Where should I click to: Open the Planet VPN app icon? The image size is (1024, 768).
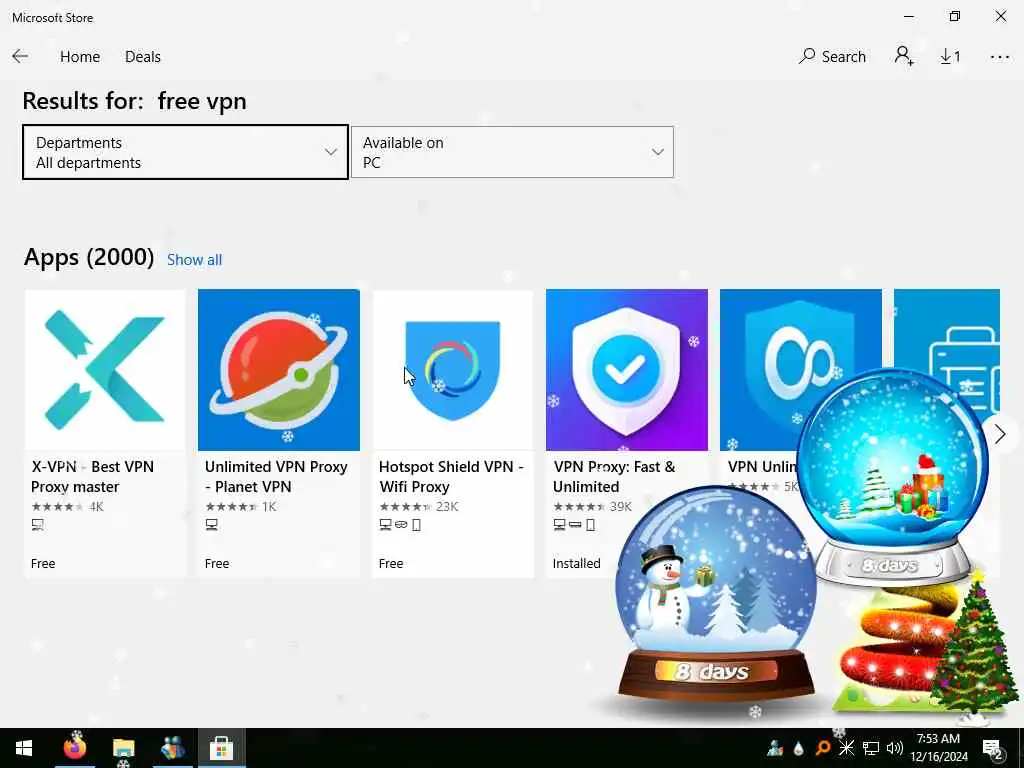pos(279,370)
